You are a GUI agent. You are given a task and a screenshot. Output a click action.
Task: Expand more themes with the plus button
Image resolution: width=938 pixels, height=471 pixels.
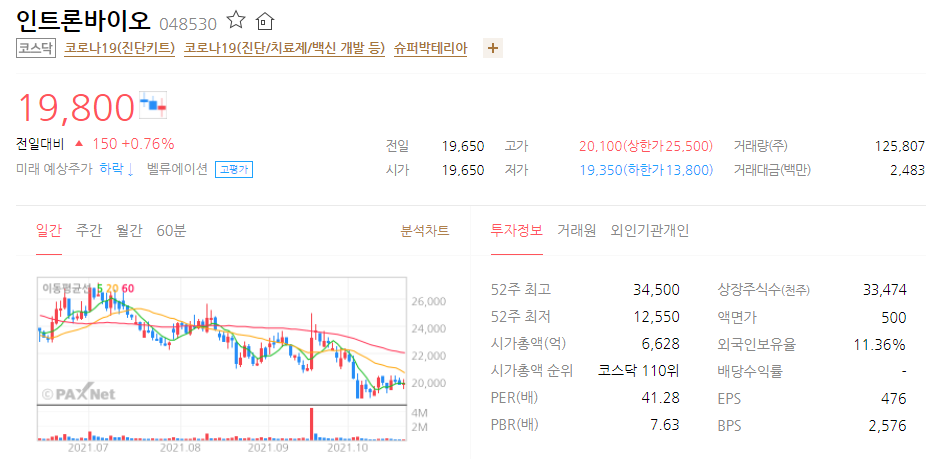(x=493, y=48)
